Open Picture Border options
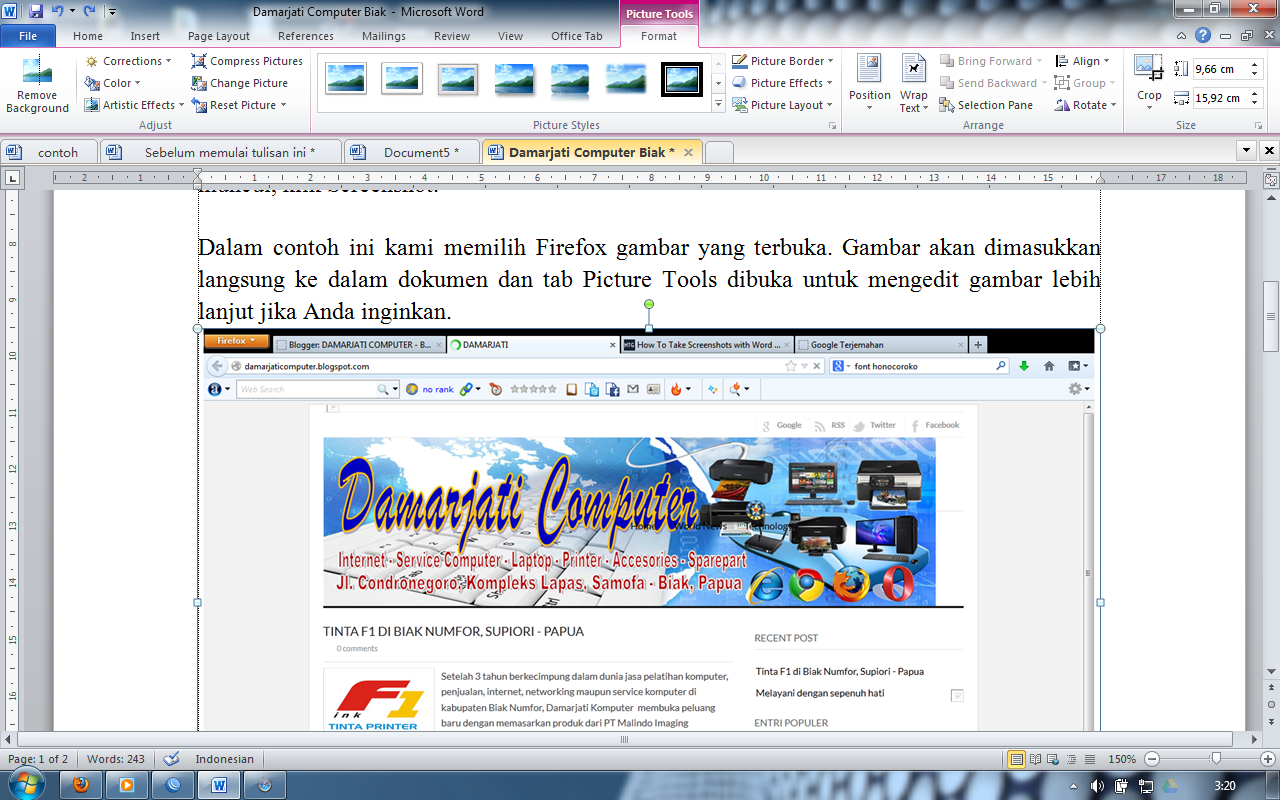1280x800 pixels. tap(783, 61)
